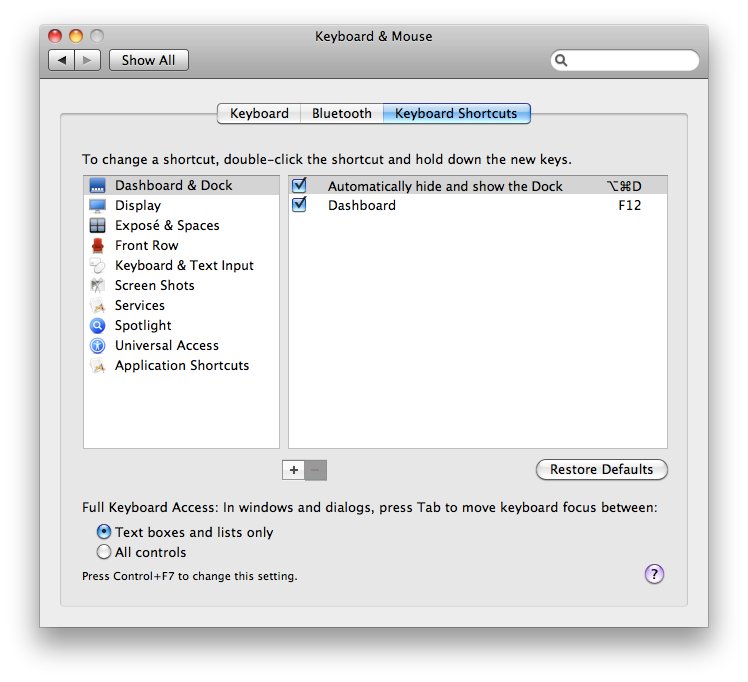Add a shortcut with the plus button

point(294,470)
